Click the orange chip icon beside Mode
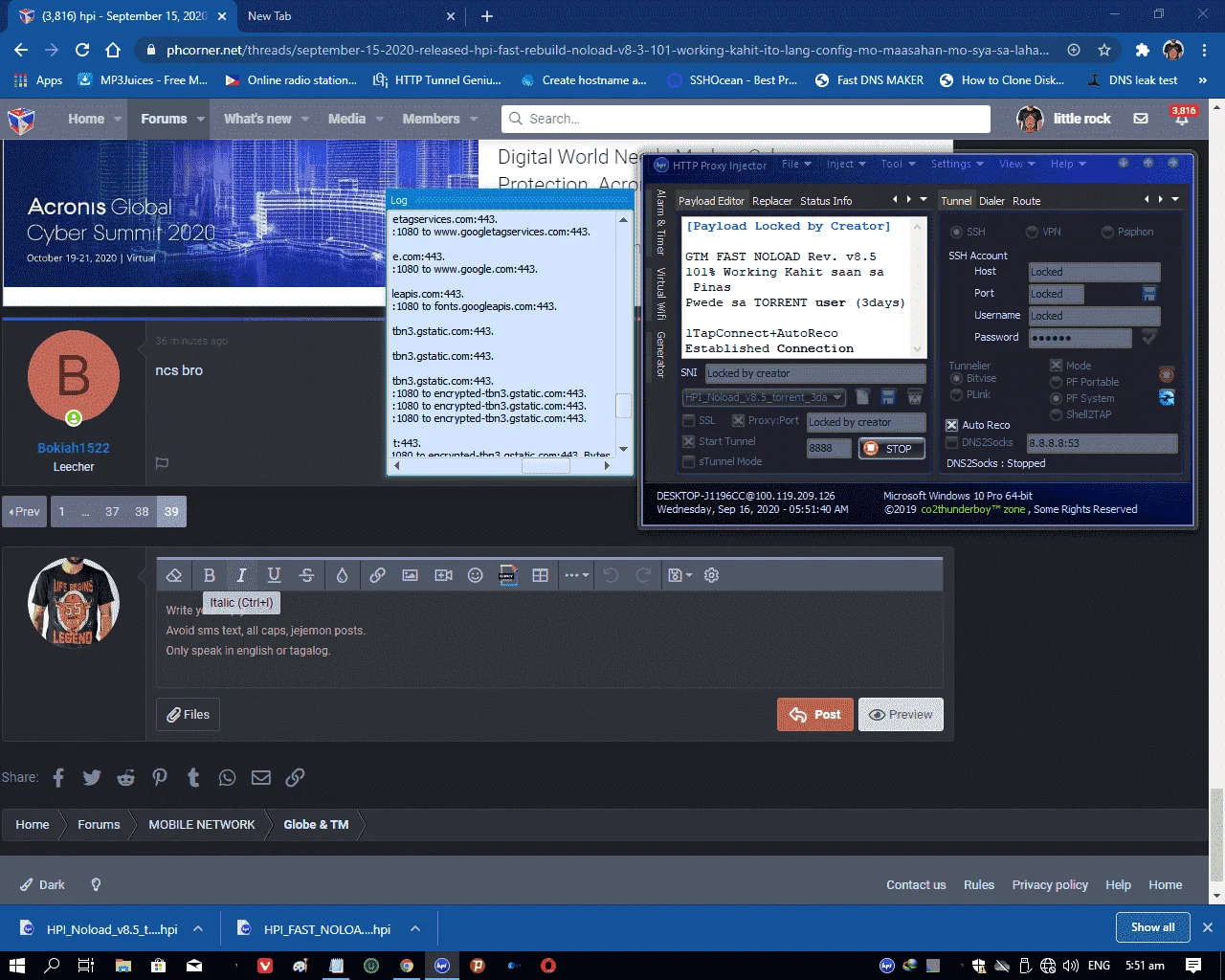The image size is (1225, 980). 1167,374
